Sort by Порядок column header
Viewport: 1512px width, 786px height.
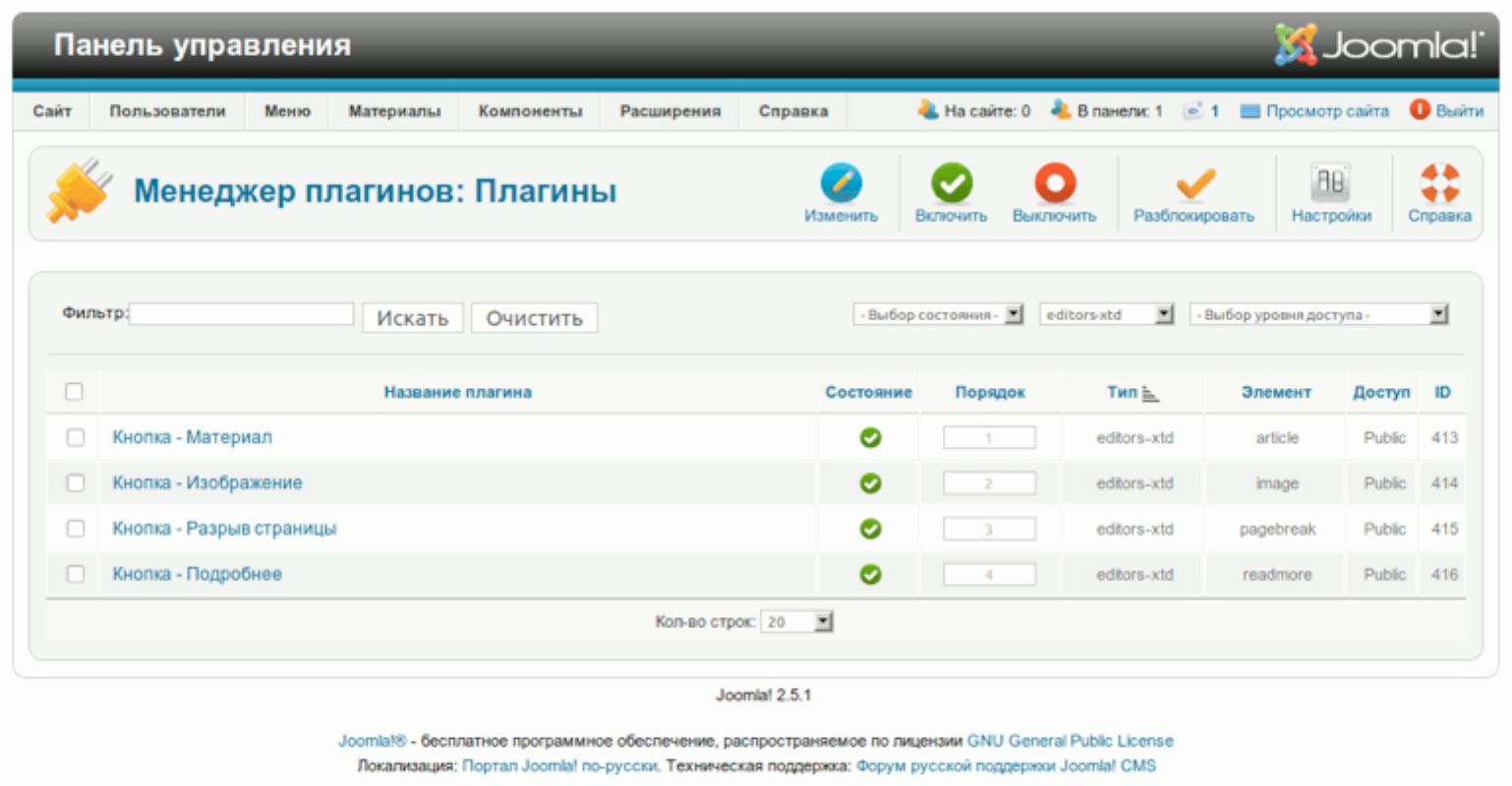(990, 392)
